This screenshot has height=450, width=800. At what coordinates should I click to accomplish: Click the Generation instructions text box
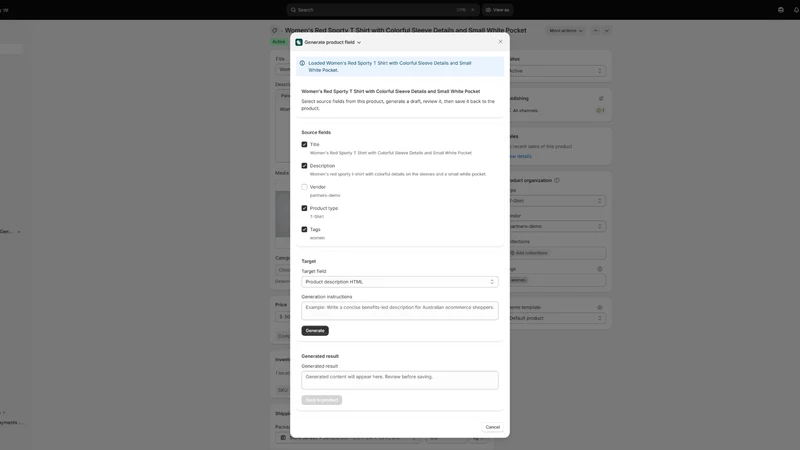click(x=399, y=310)
